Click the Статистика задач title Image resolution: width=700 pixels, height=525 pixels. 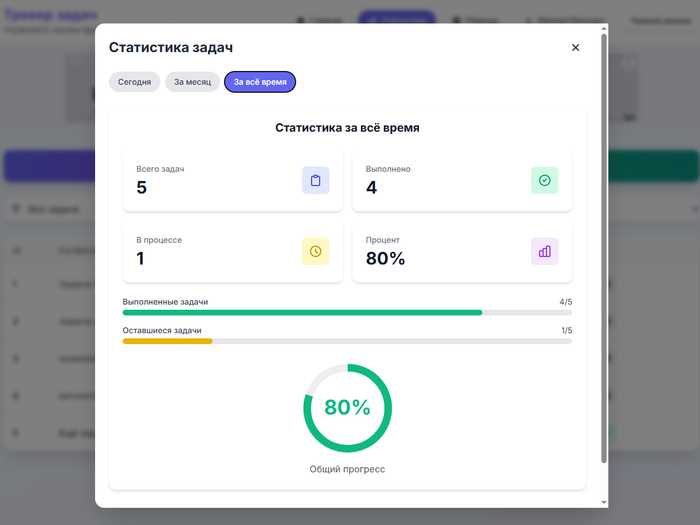(171, 47)
